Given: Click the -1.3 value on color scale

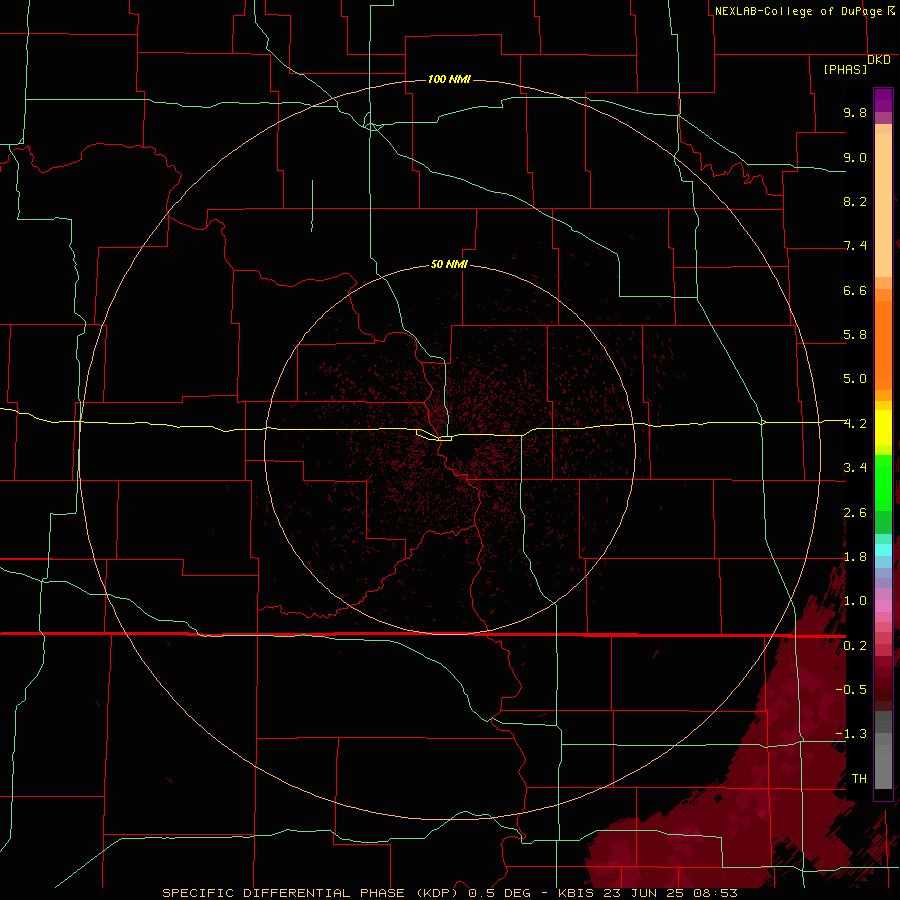Looking at the screenshot, I should coord(851,734).
